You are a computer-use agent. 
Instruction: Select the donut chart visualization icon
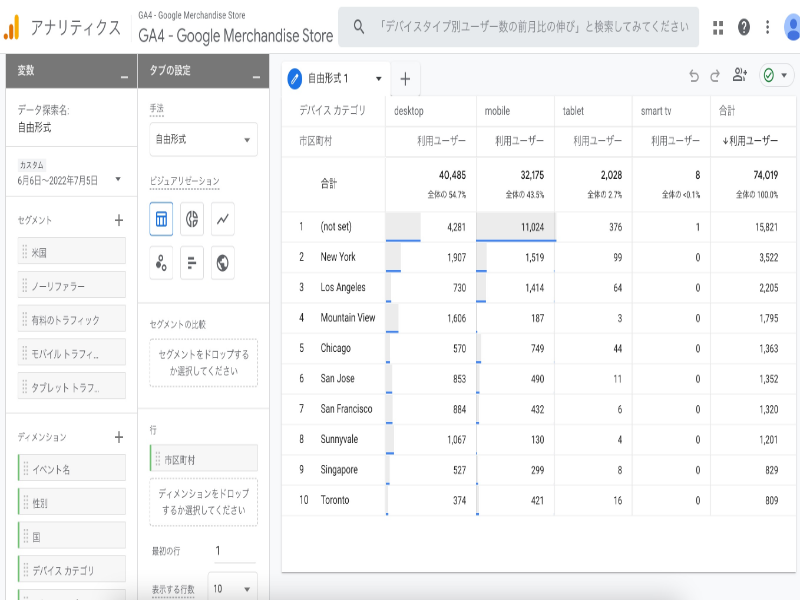click(192, 219)
